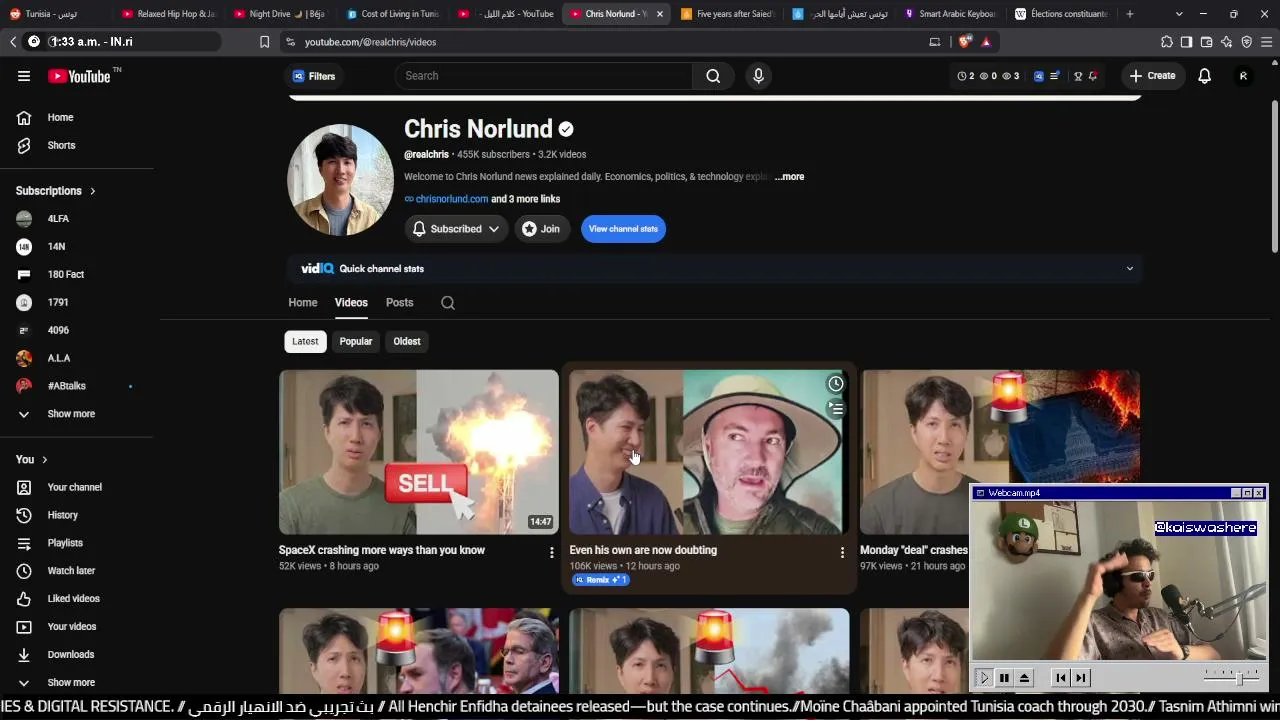1280x720 pixels.
Task: Open Playlists in the sidebar
Action: tap(65, 543)
